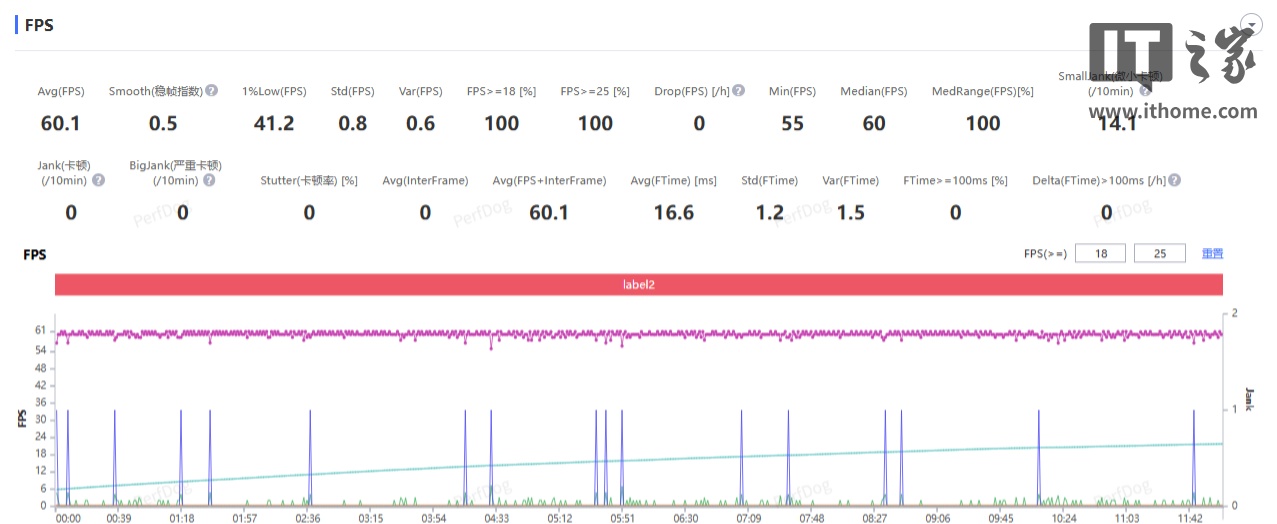Click the Avg(FTime) value 16.6
Image resolution: width=1277 pixels, height=524 pixels.
pos(674,212)
